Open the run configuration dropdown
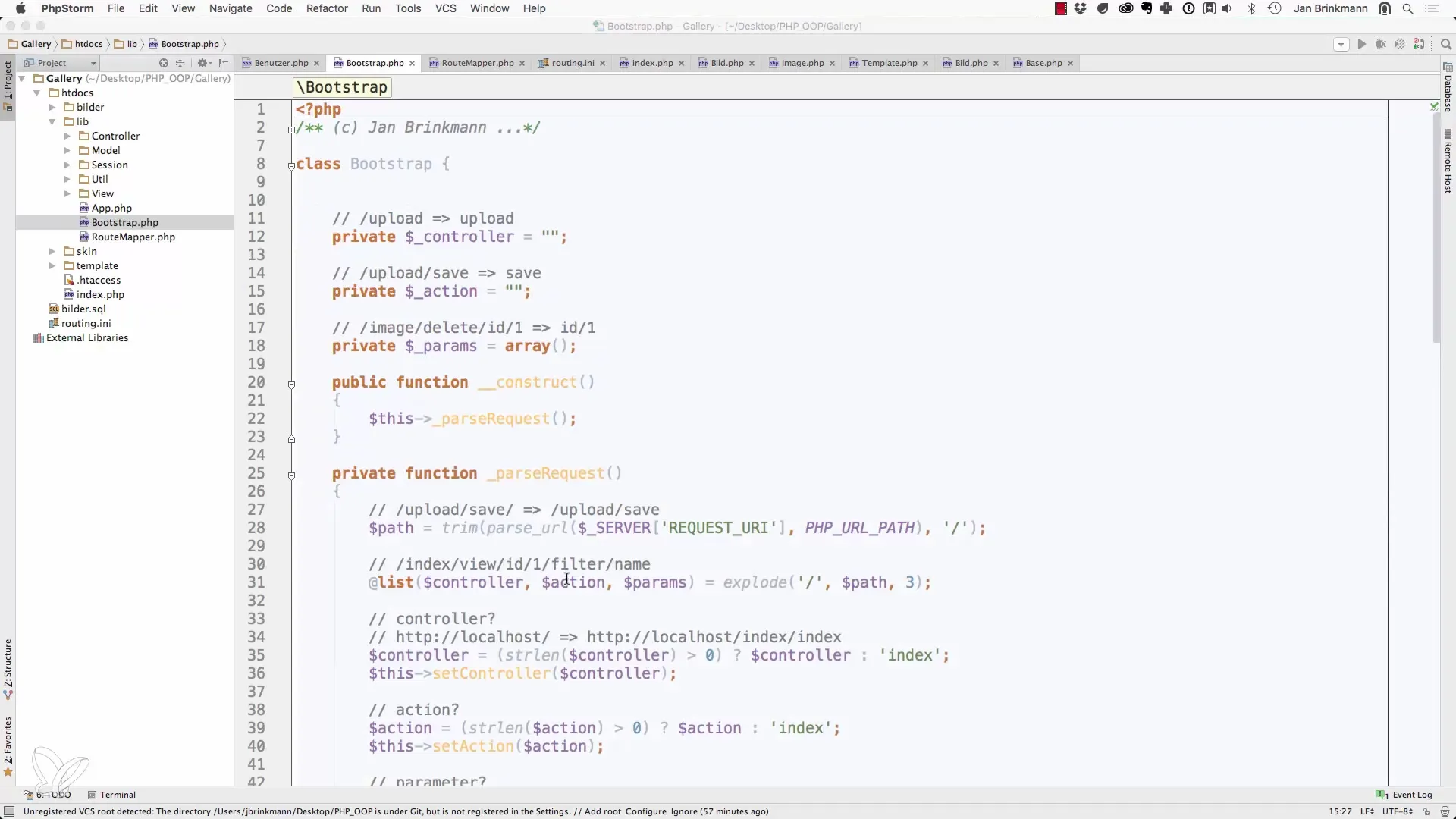The width and height of the screenshot is (1456, 819). (1341, 44)
